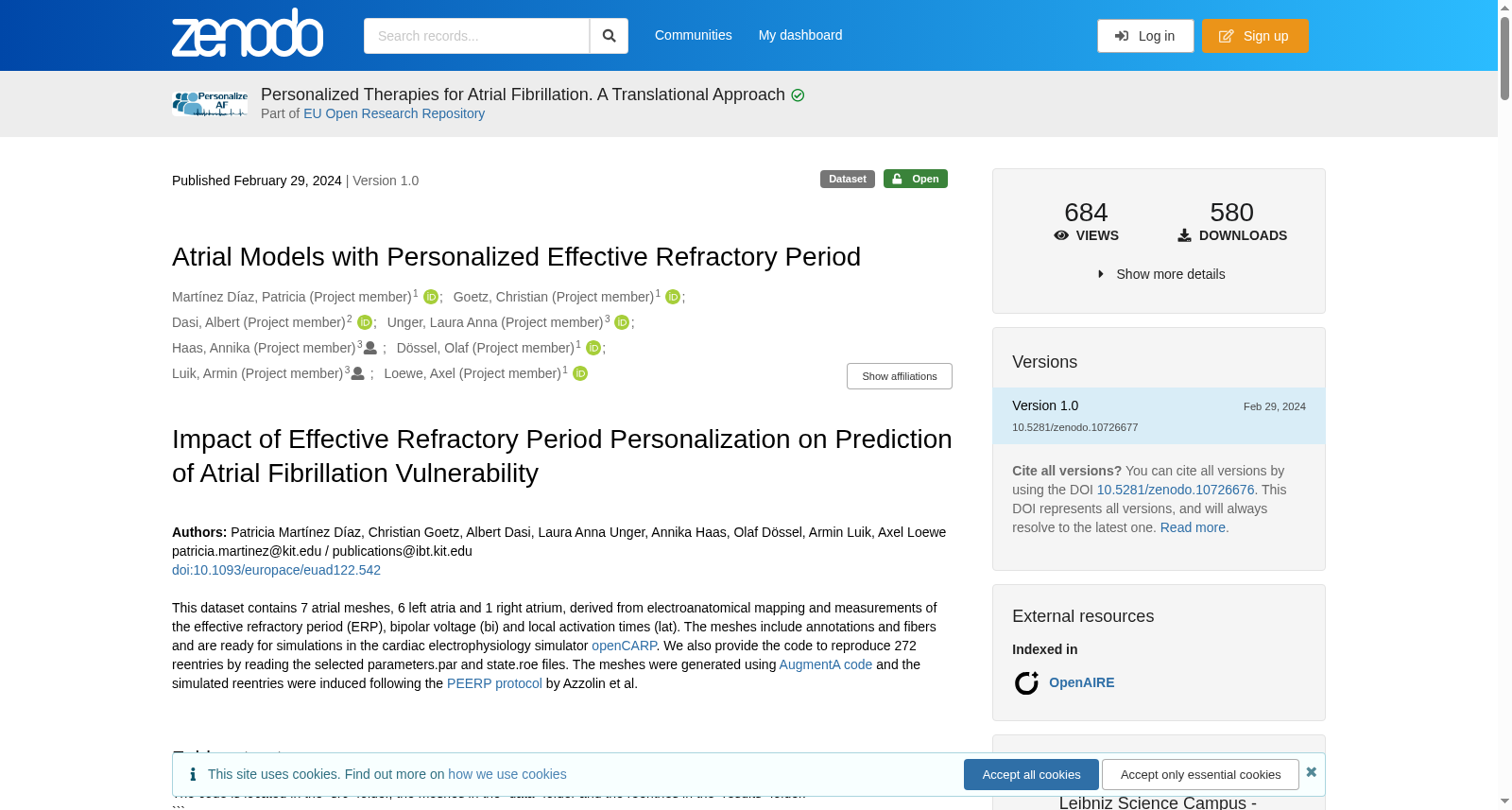Click the Search records input field
Screen dimensions: 1512x810
pyautogui.click(x=476, y=36)
